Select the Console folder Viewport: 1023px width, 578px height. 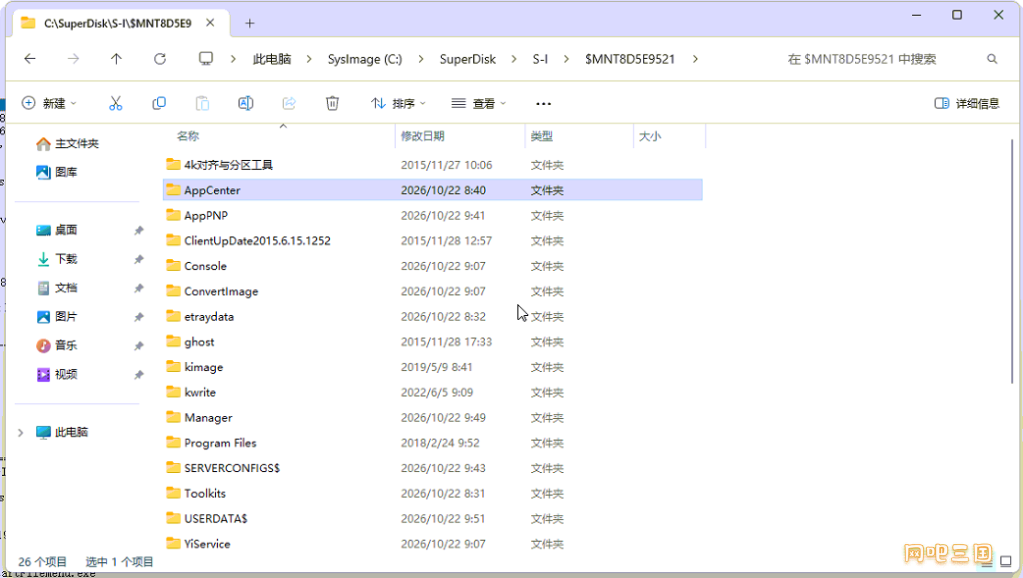click(x=433, y=266)
